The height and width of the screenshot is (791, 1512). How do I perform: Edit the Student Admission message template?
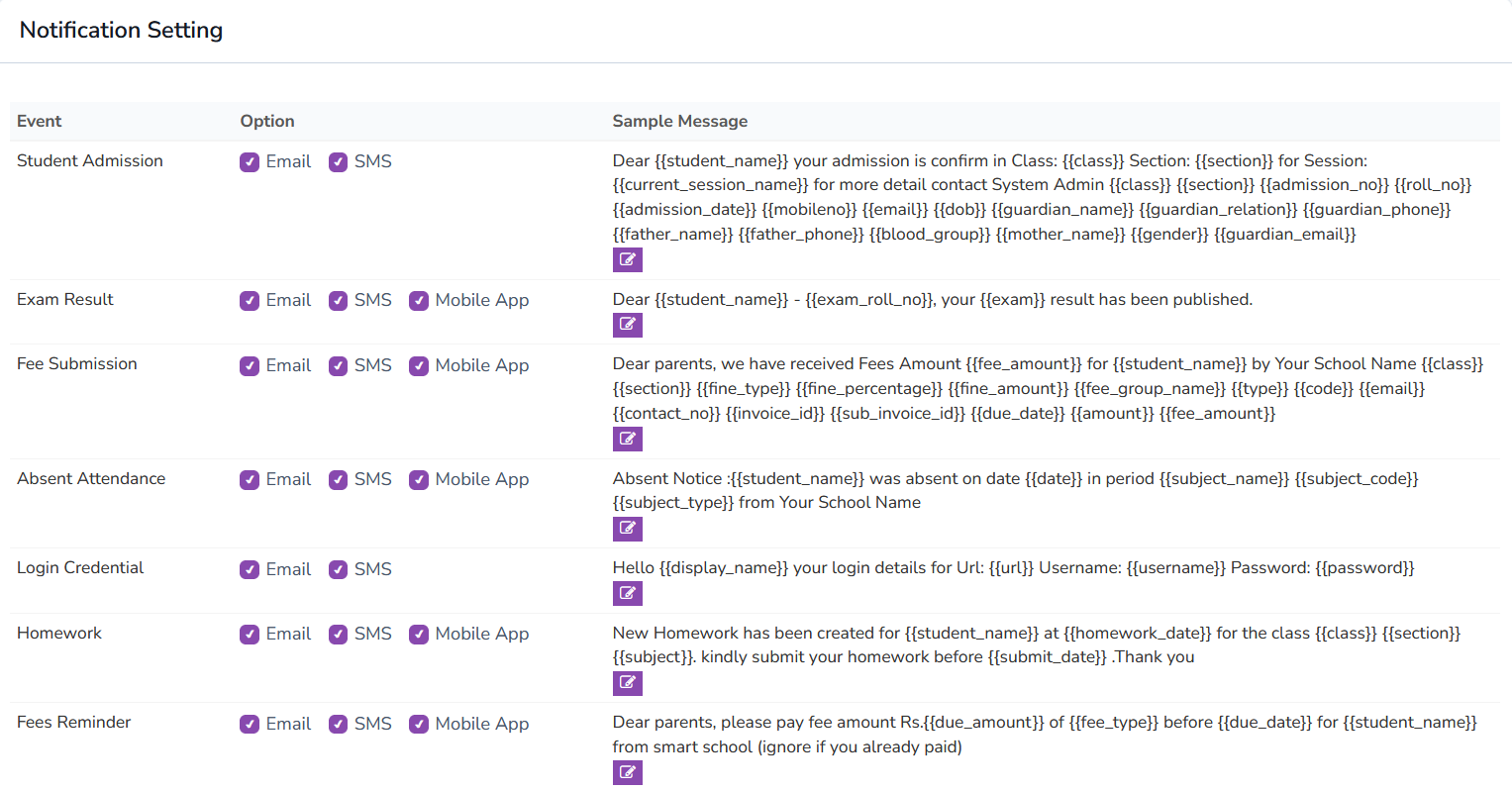click(627, 259)
